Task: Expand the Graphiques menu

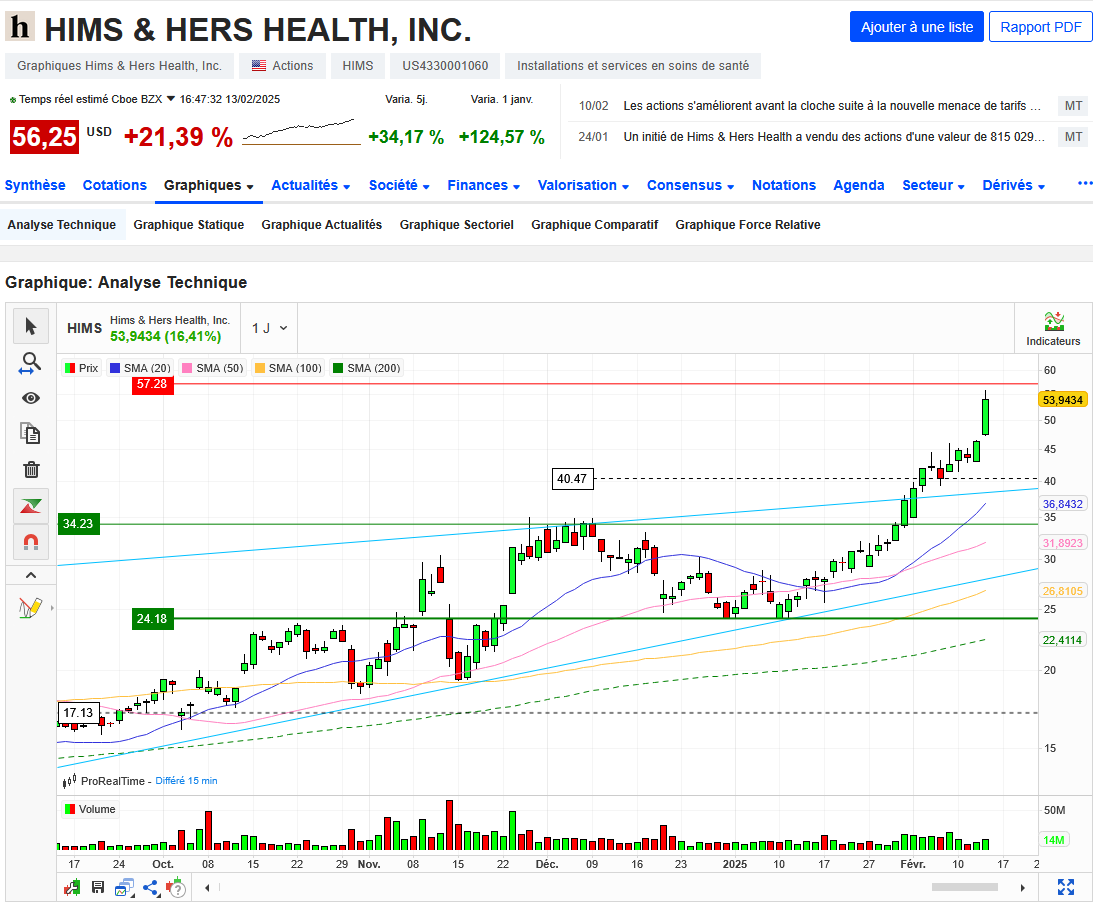Action: (x=208, y=185)
